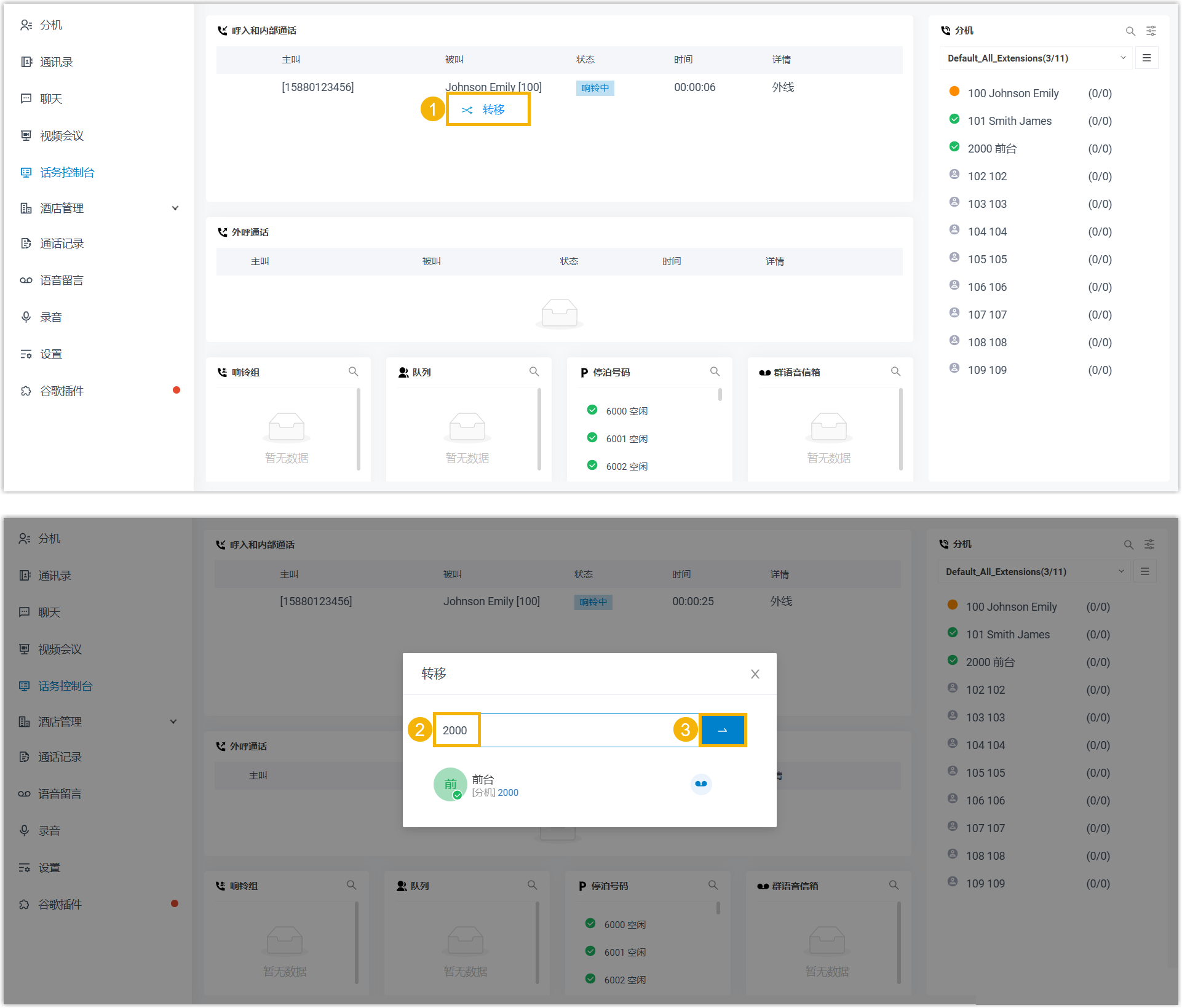Go to 语音留言 in sidebar

click(61, 280)
